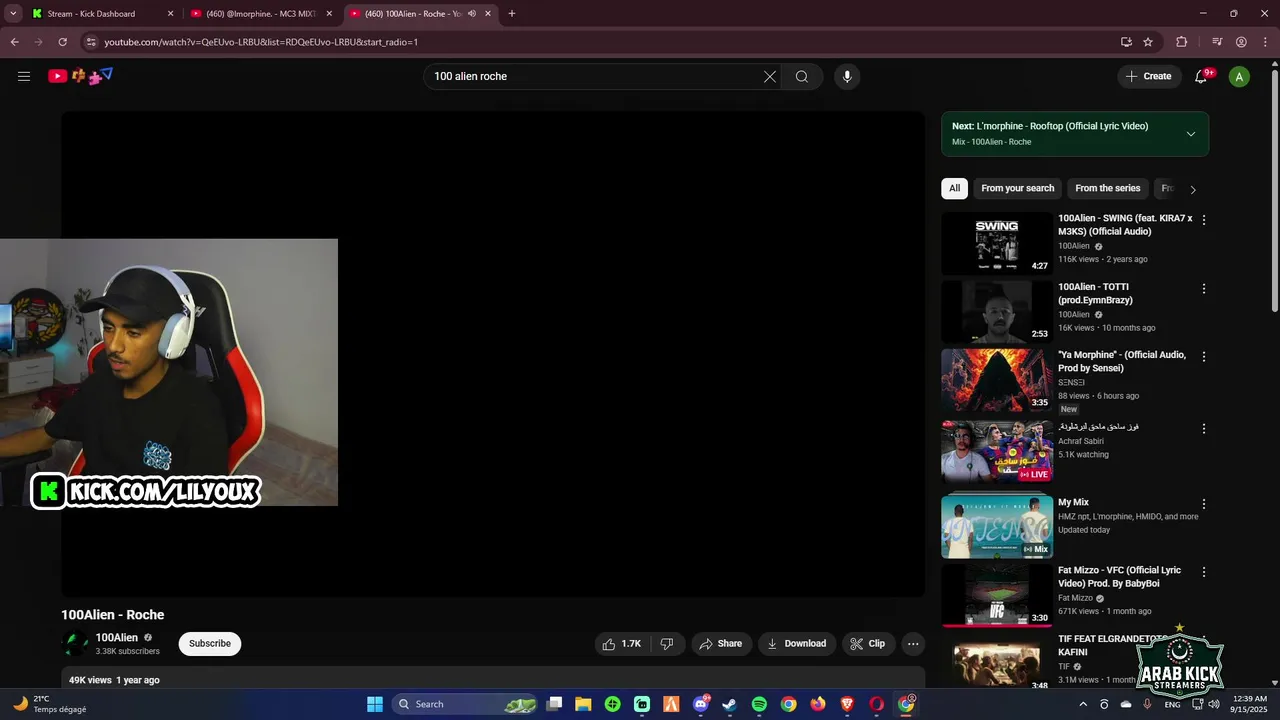Open the 100Alien channel name link
Viewport: 1280px width, 720px height.
pos(117,638)
